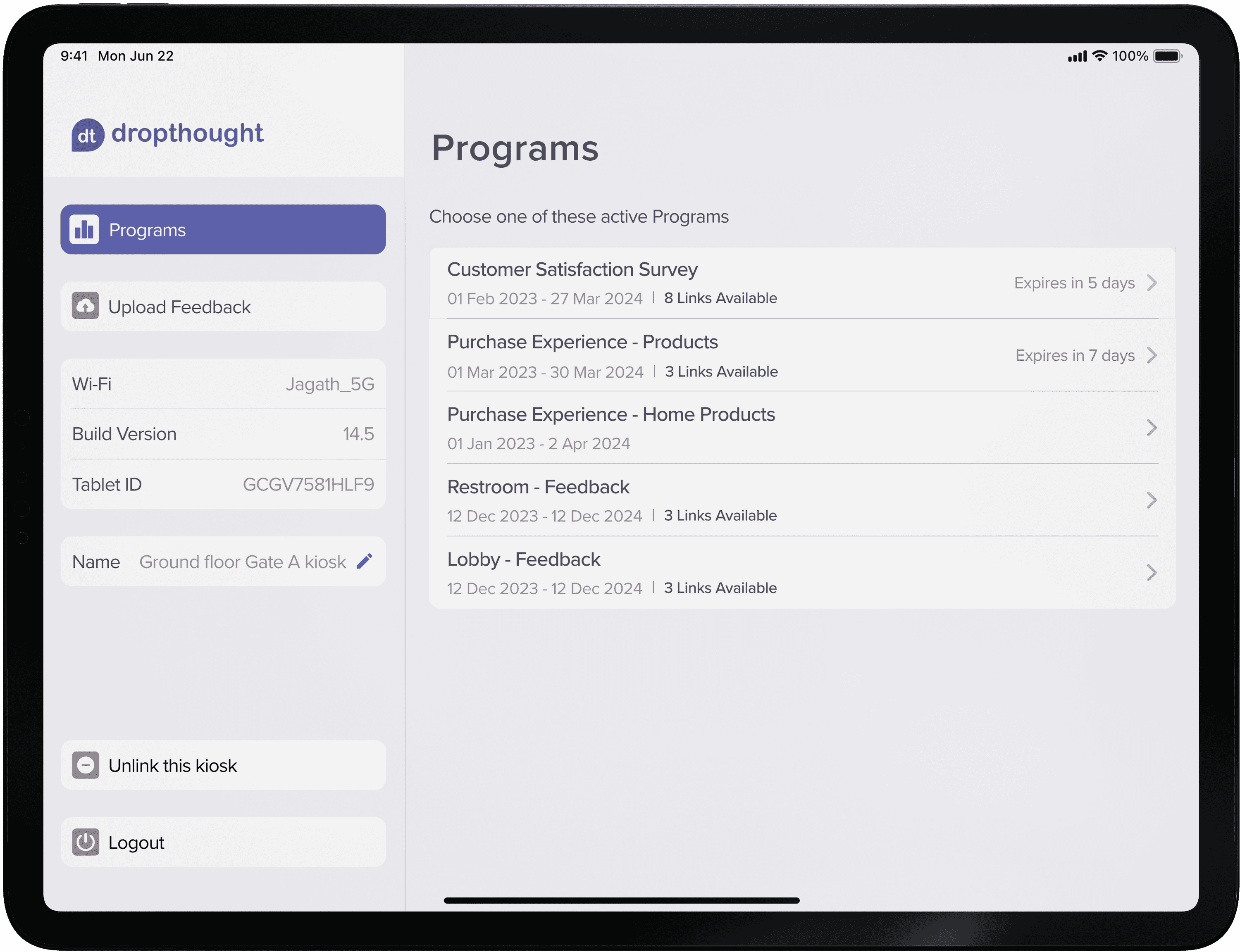Click the edit pencil icon next to kiosk name
The width and height of the screenshot is (1240, 952).
[x=365, y=562]
